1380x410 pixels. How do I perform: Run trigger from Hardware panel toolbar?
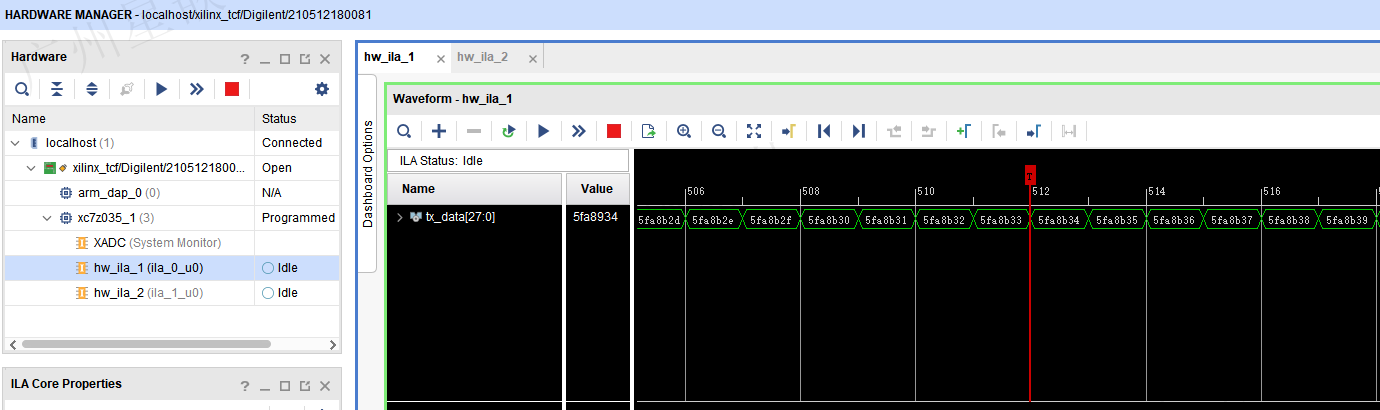pos(162,89)
